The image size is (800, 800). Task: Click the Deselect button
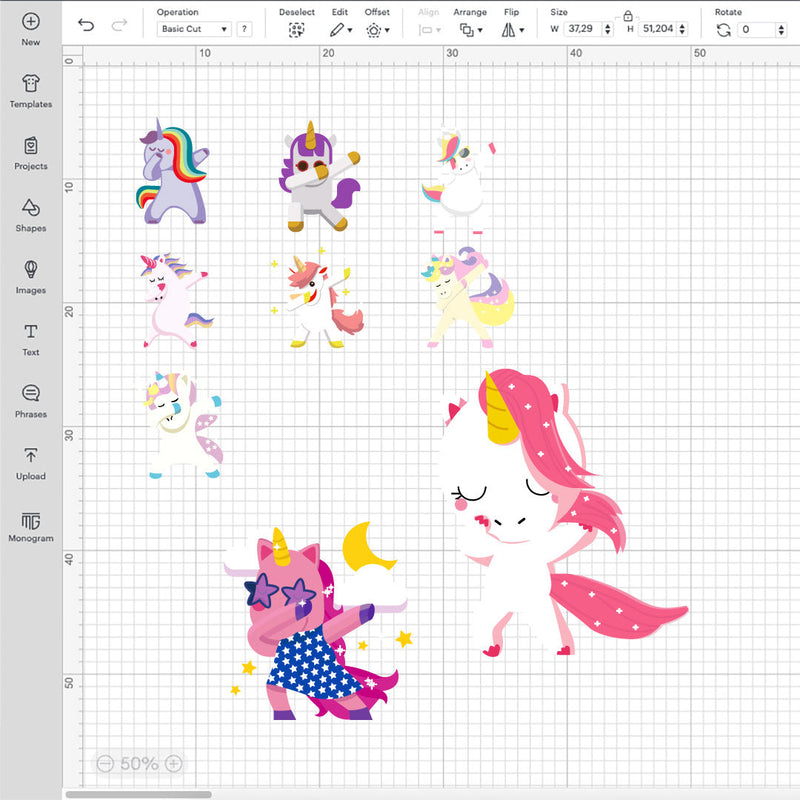(x=295, y=29)
